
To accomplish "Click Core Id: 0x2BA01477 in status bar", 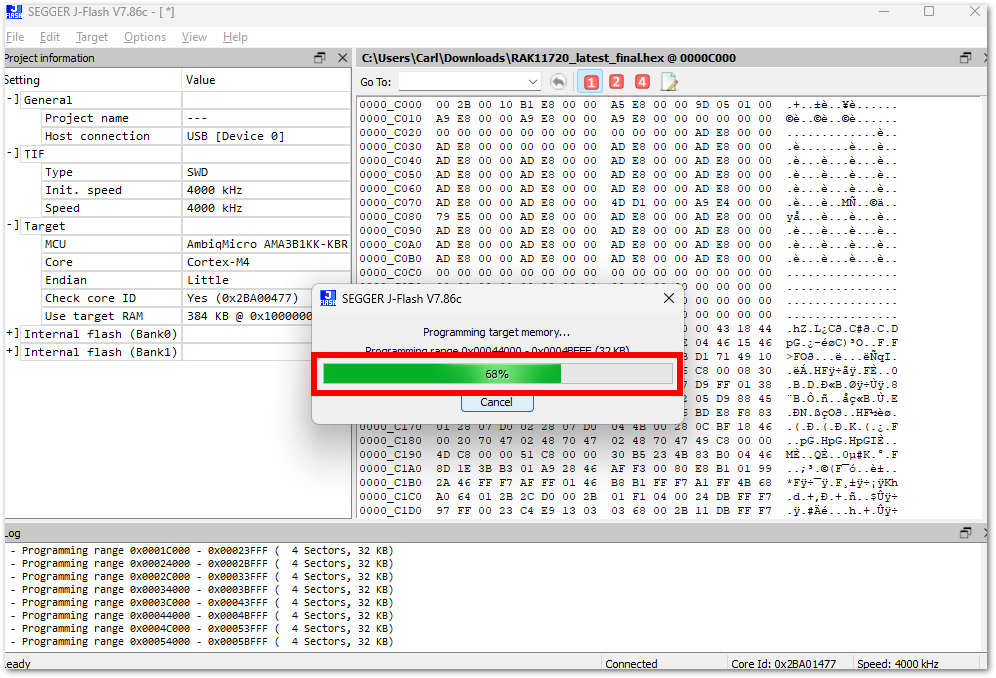I will [x=783, y=664].
